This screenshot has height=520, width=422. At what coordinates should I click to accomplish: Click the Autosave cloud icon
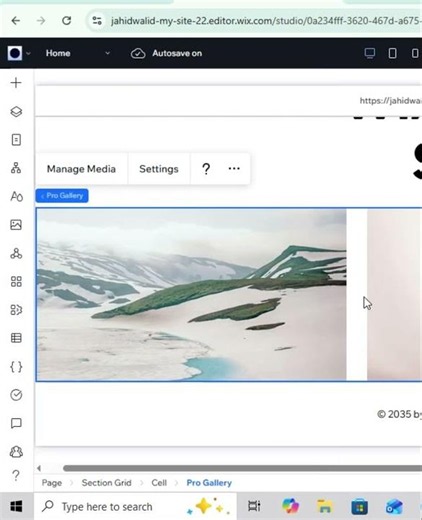(138, 53)
